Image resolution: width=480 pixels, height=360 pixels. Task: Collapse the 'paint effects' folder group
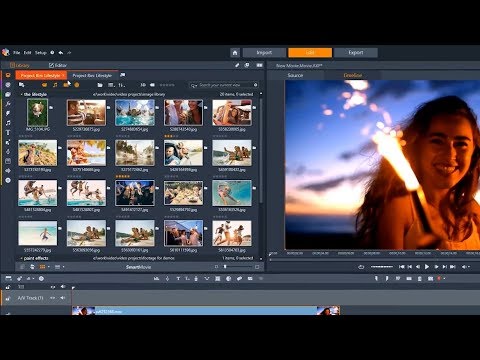[21, 258]
